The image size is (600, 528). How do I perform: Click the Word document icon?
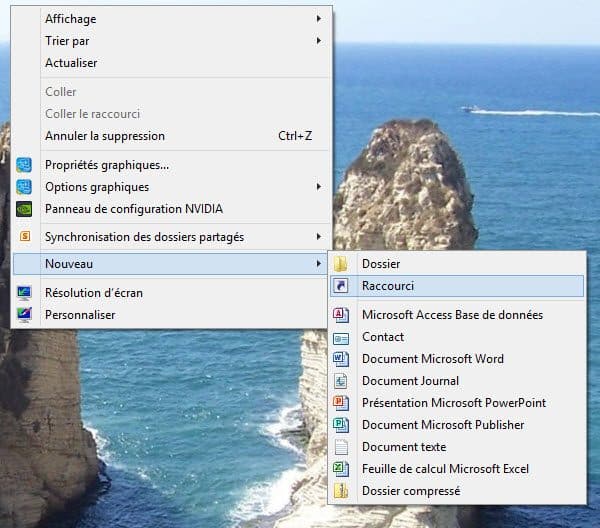pos(341,359)
